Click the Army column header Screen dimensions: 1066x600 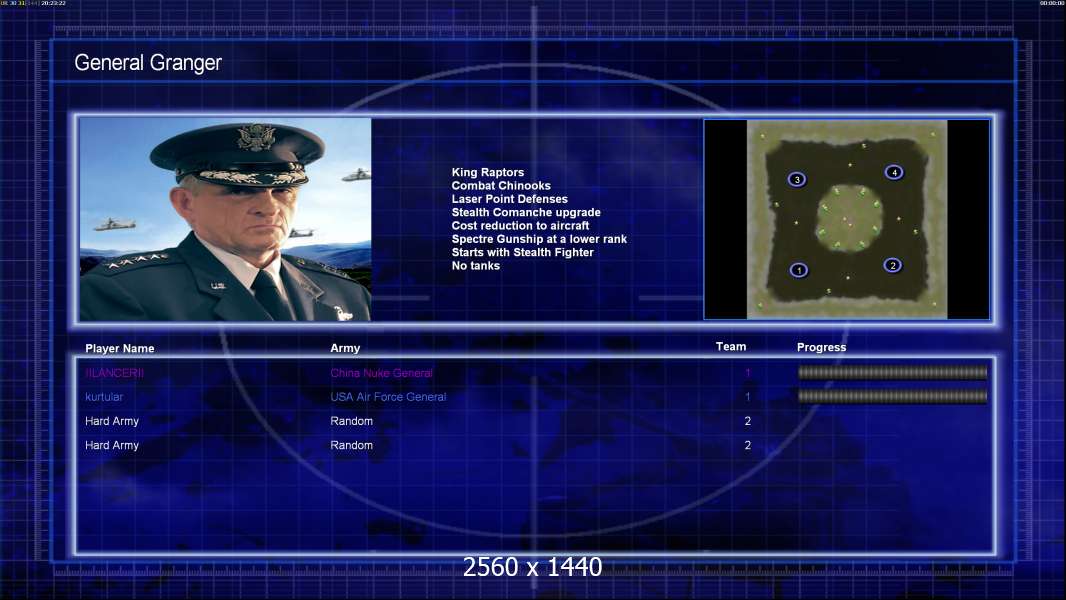(345, 348)
